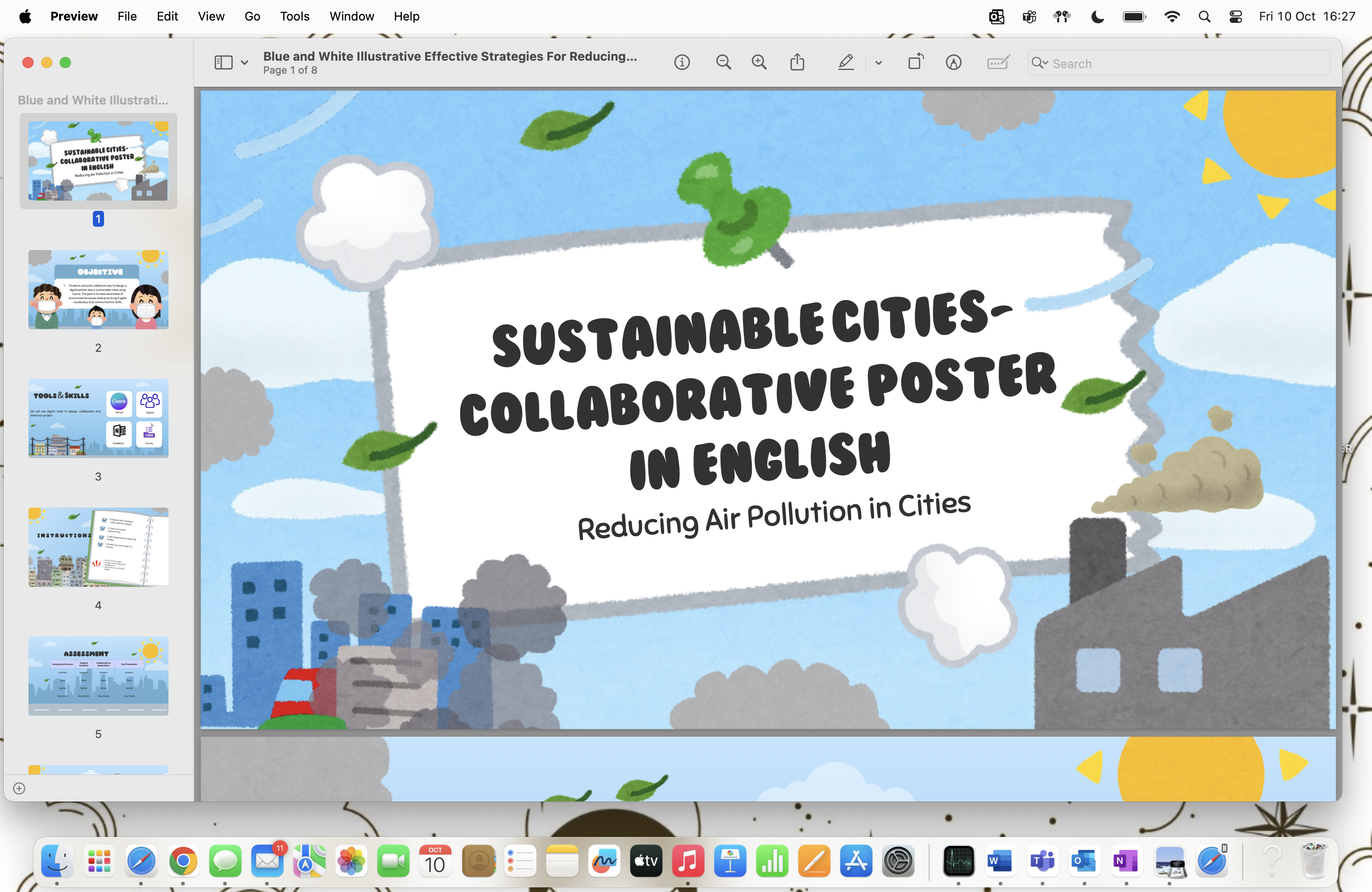Open the Go menu
Viewport: 1372px width, 892px height.
(x=252, y=16)
